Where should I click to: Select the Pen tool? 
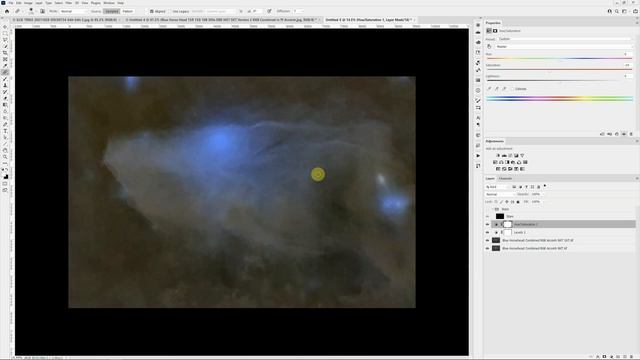point(5,124)
